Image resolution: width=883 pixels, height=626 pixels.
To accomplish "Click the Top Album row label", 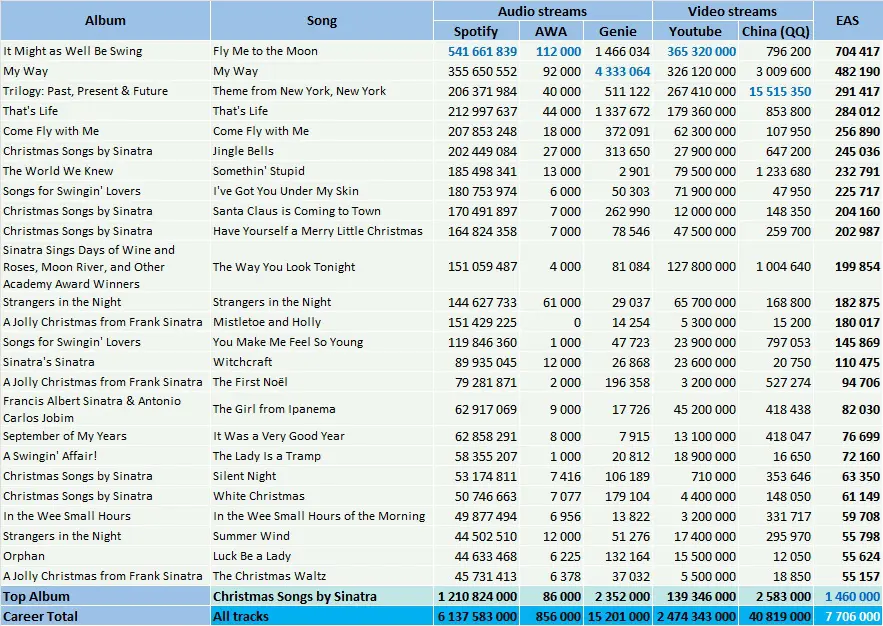I will click(36, 596).
